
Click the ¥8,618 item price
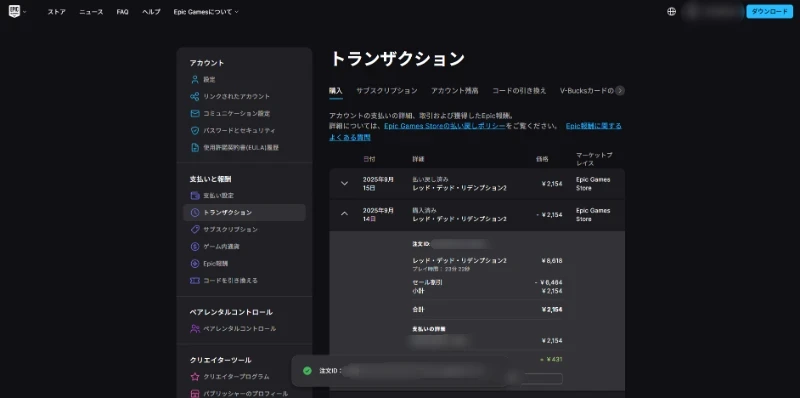pos(552,261)
